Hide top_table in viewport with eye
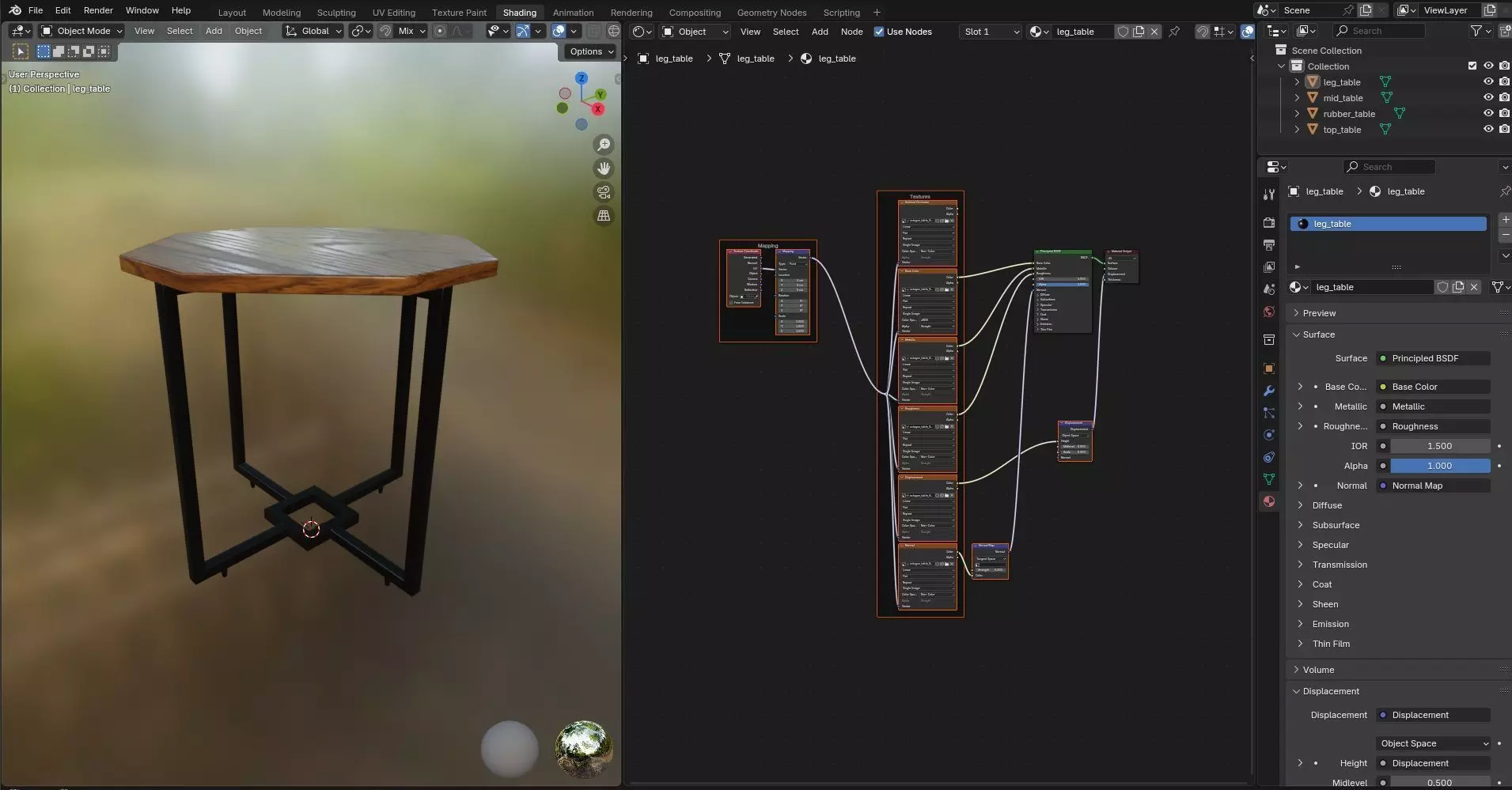Viewport: 1512px width, 790px height. (x=1487, y=130)
